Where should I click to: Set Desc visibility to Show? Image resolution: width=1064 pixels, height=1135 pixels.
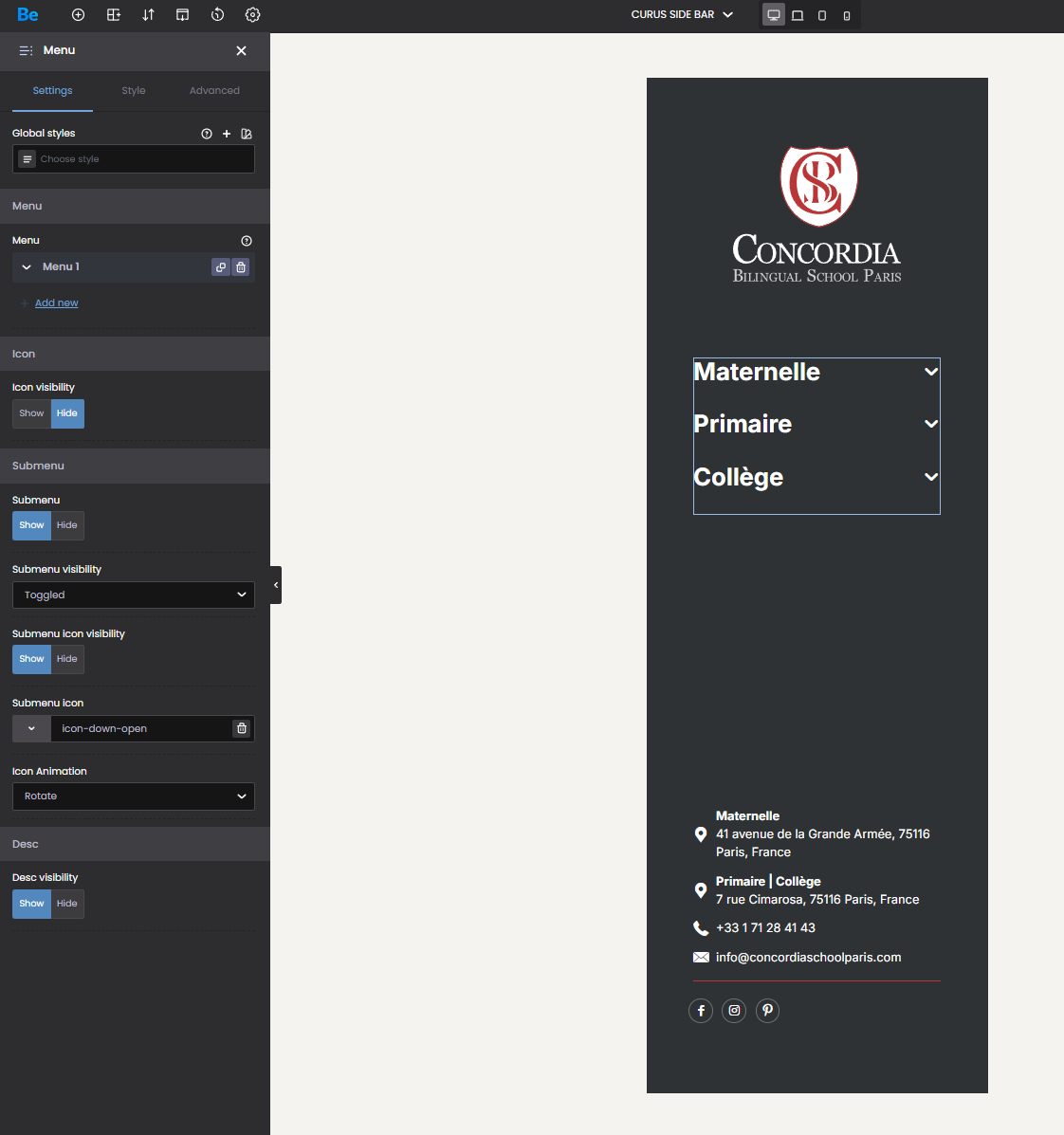(x=32, y=904)
